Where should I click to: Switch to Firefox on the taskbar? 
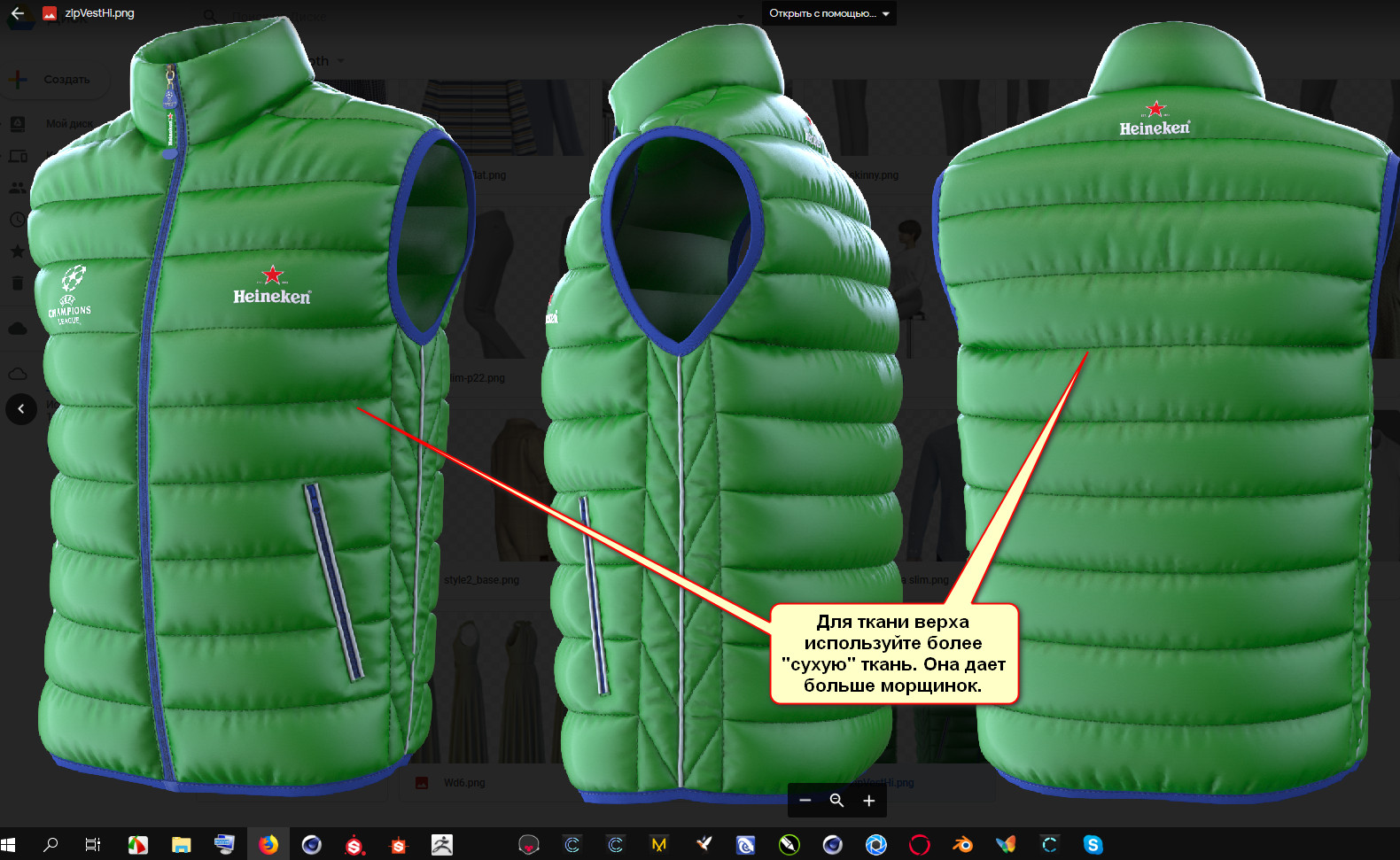point(268,845)
